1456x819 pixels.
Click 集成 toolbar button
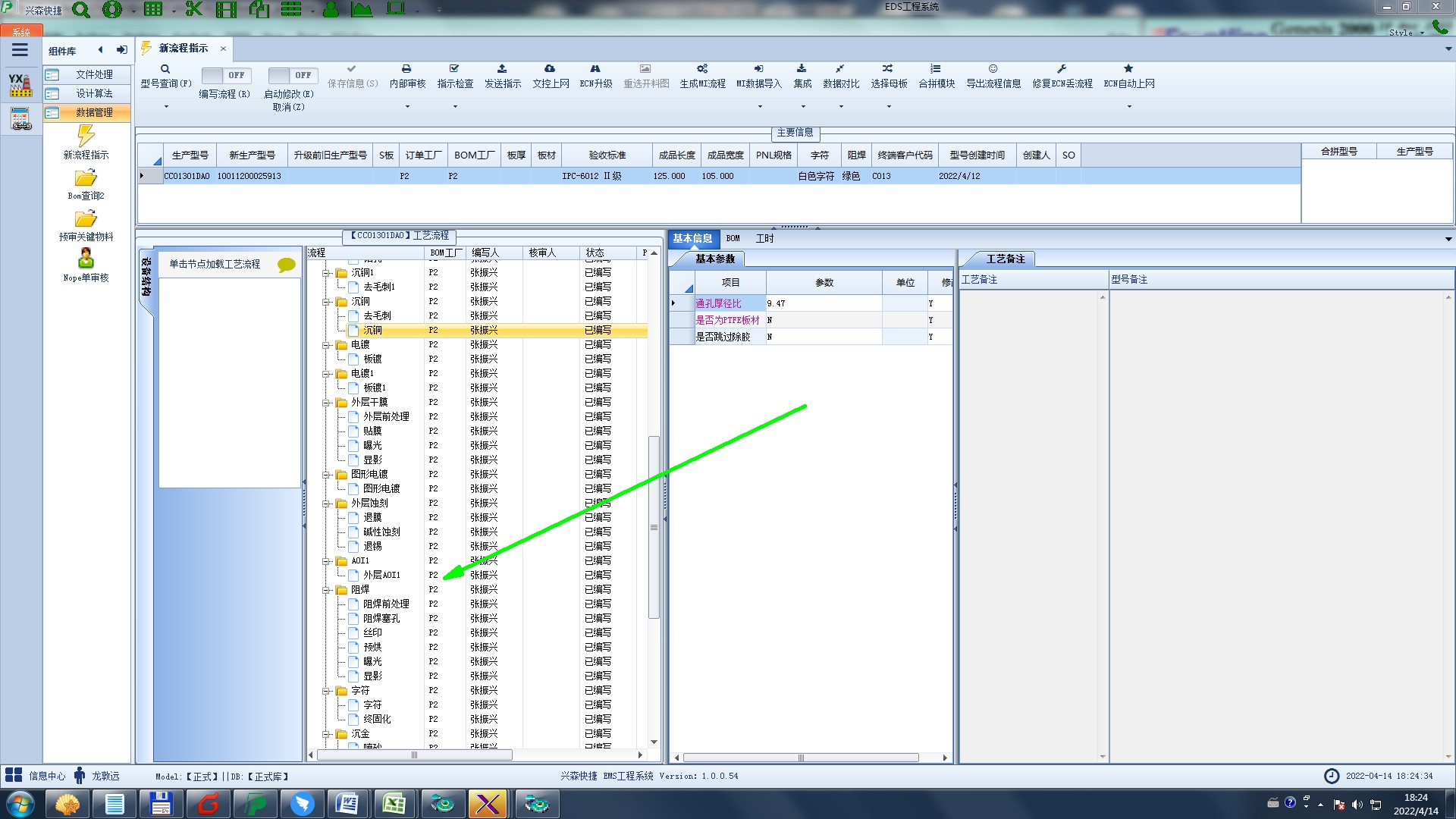[x=802, y=76]
